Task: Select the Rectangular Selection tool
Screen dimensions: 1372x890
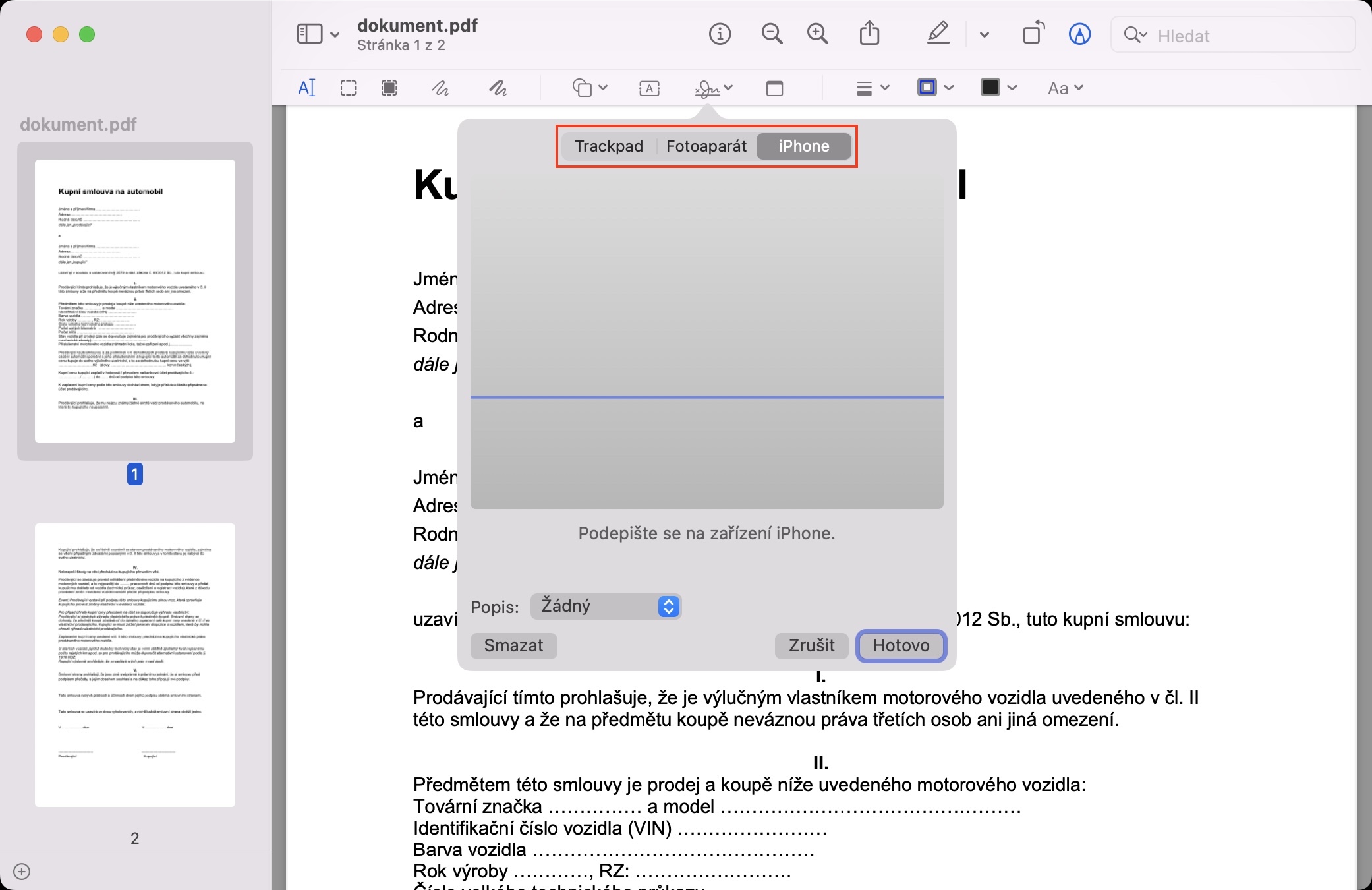Action: (x=348, y=88)
